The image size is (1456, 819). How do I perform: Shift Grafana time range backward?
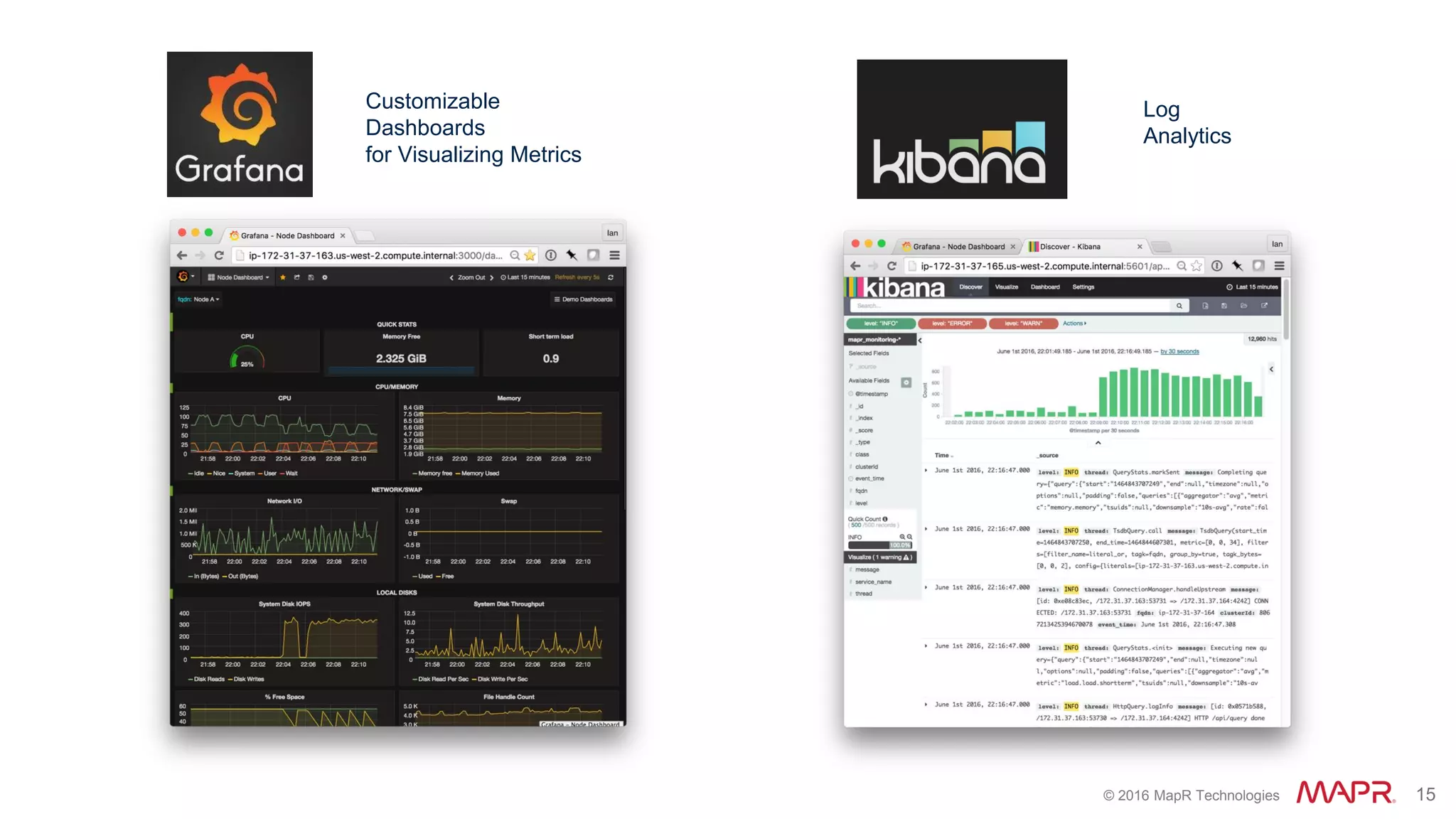coord(451,277)
